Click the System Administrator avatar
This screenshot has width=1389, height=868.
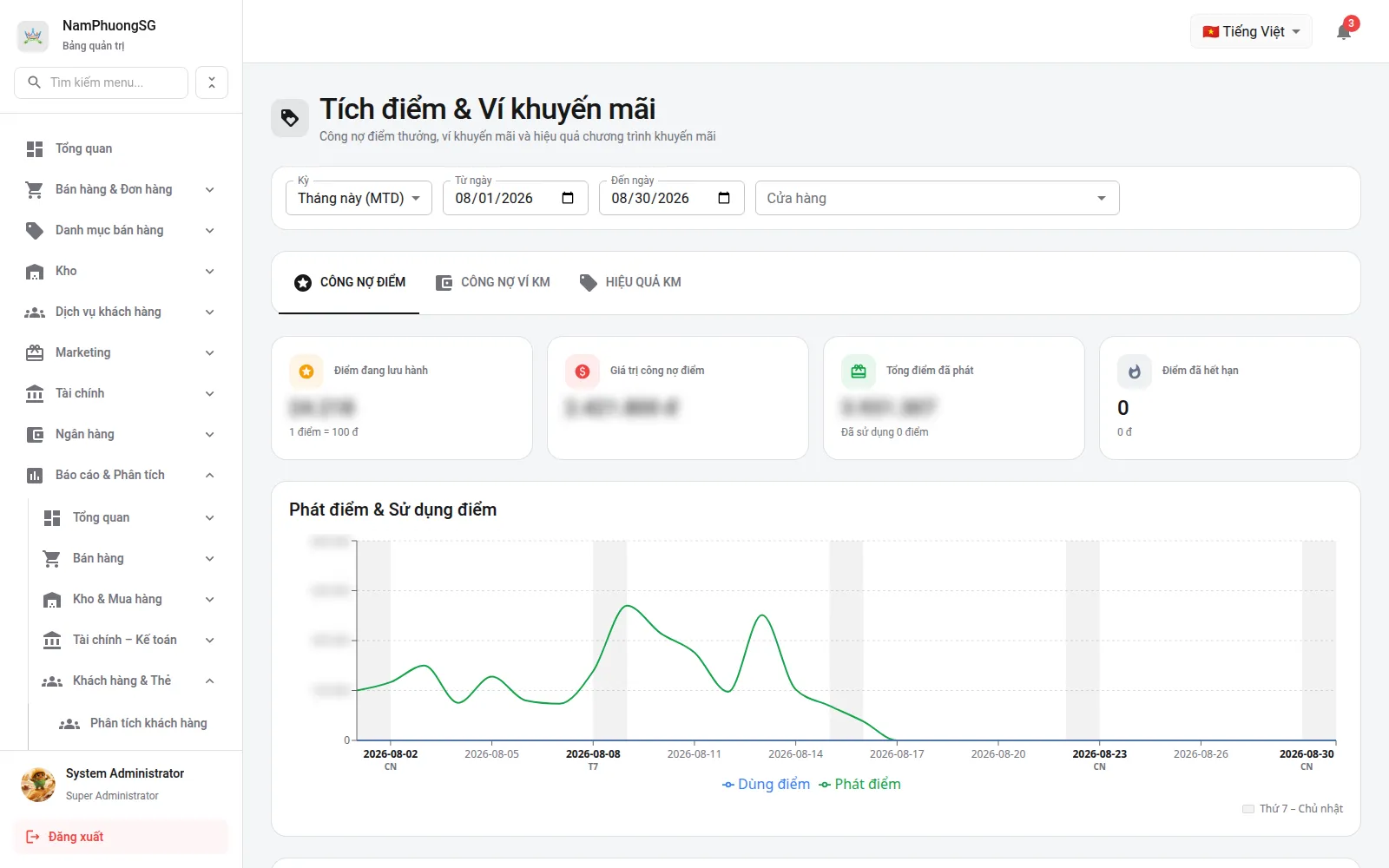pyautogui.click(x=38, y=784)
